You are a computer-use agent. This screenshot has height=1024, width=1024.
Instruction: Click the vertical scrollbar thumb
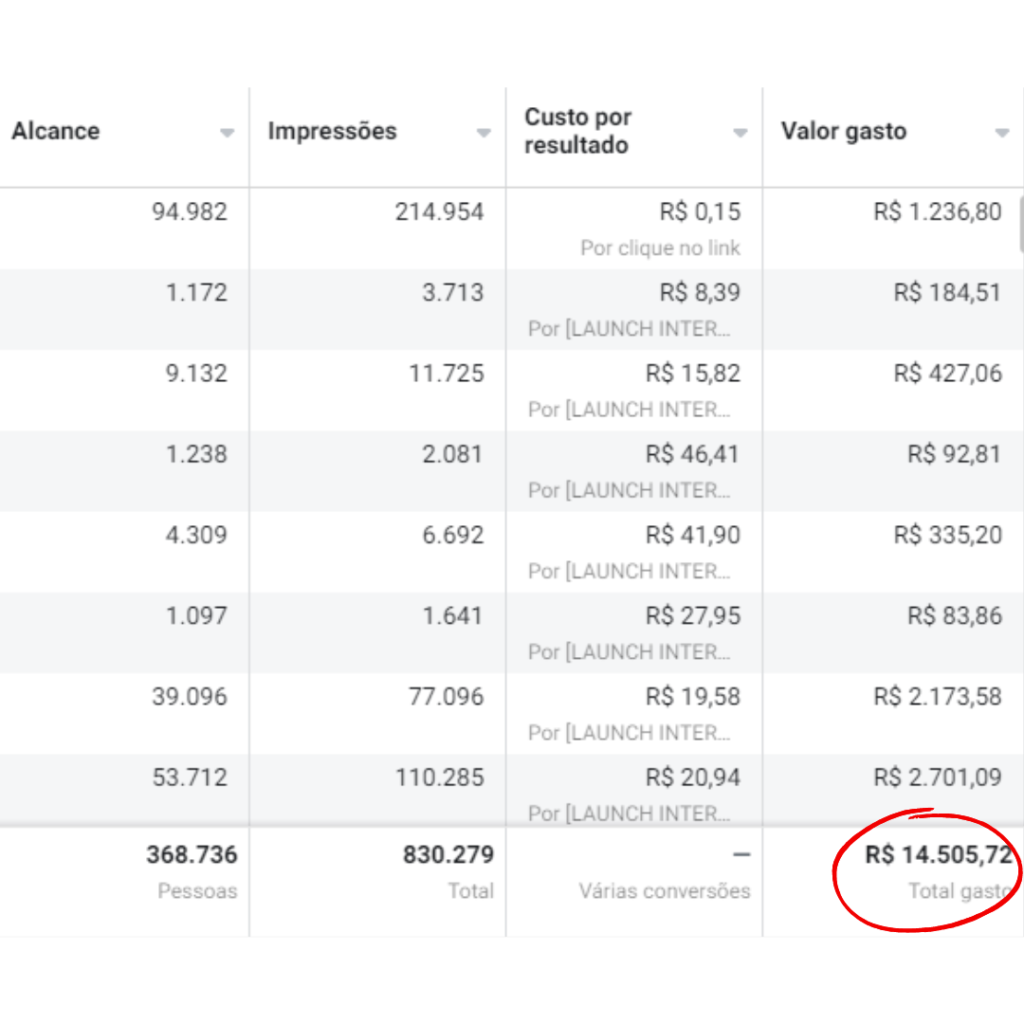point(1021,225)
